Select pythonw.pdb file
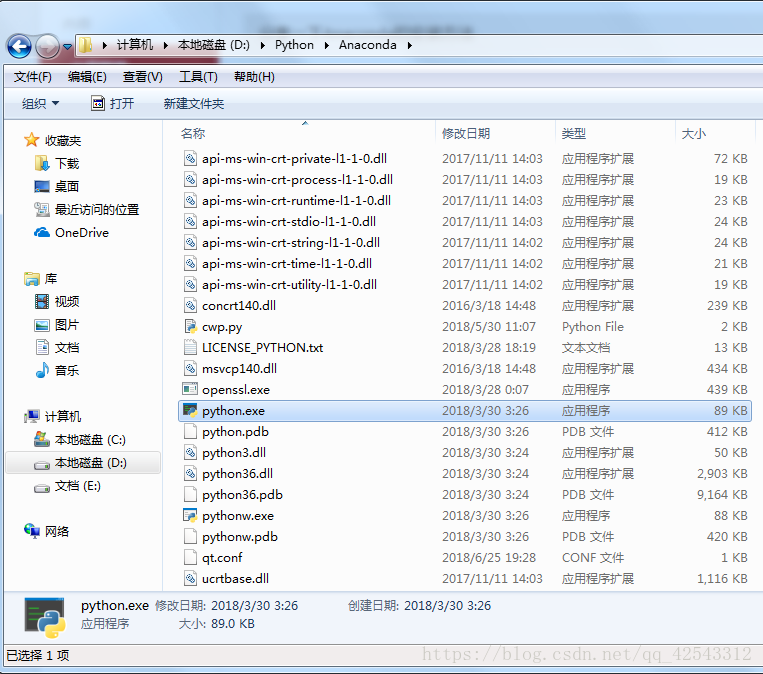 (x=240, y=536)
